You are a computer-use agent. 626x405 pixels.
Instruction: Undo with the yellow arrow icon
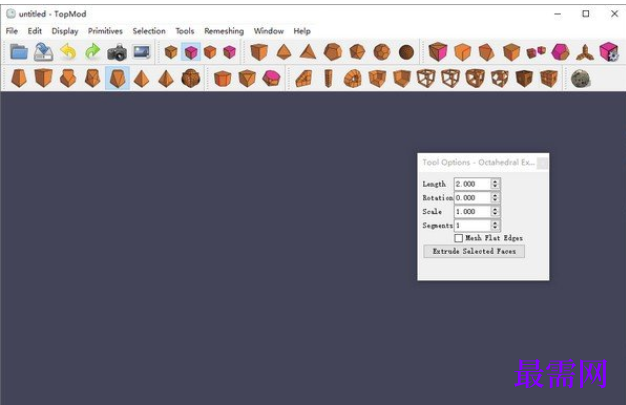click(68, 52)
